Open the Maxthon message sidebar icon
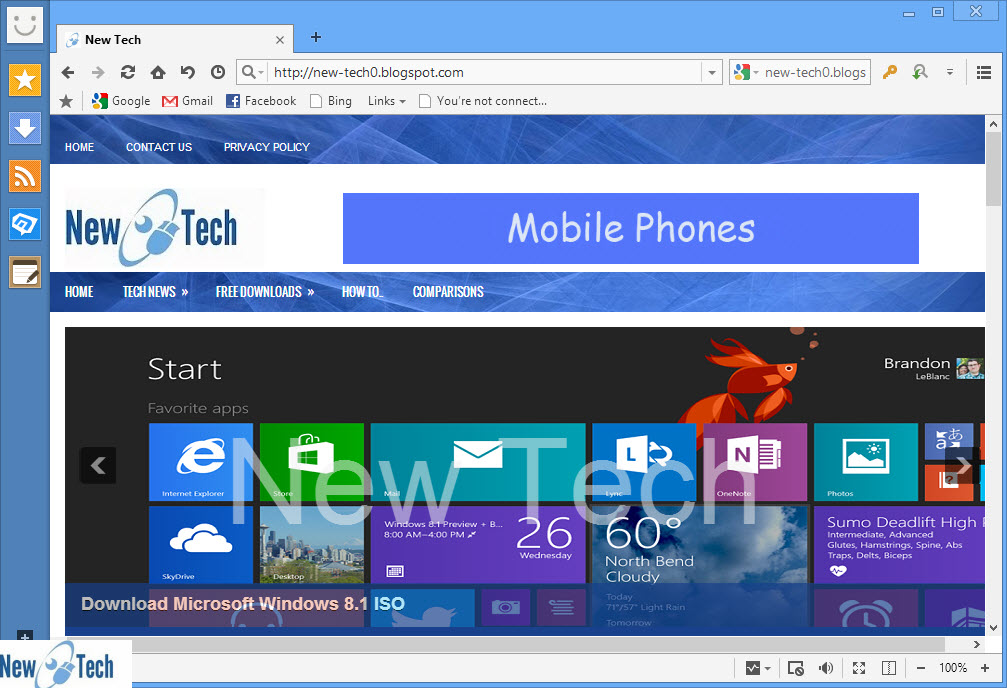 25,224
